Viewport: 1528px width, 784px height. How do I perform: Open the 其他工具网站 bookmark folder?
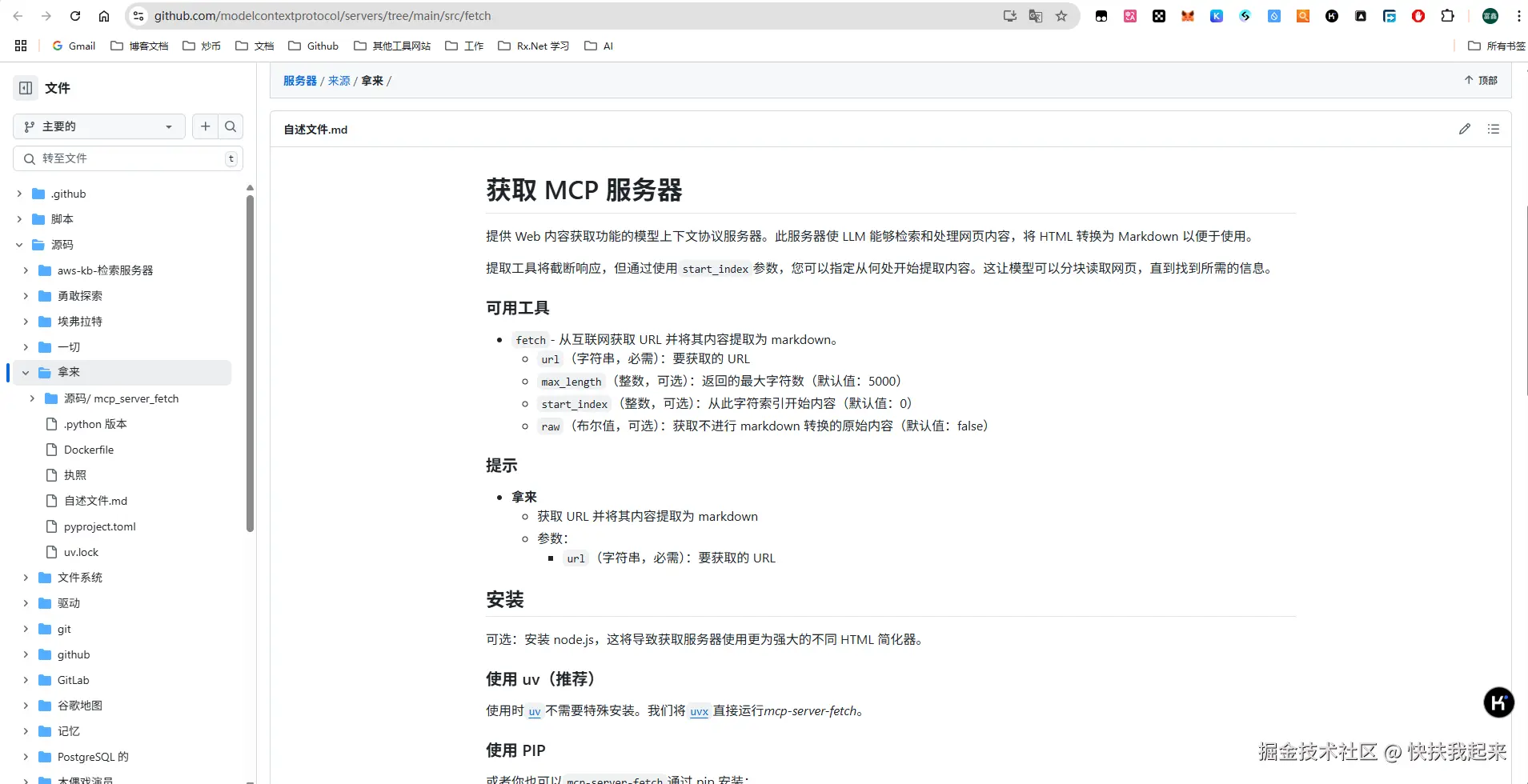pos(392,46)
